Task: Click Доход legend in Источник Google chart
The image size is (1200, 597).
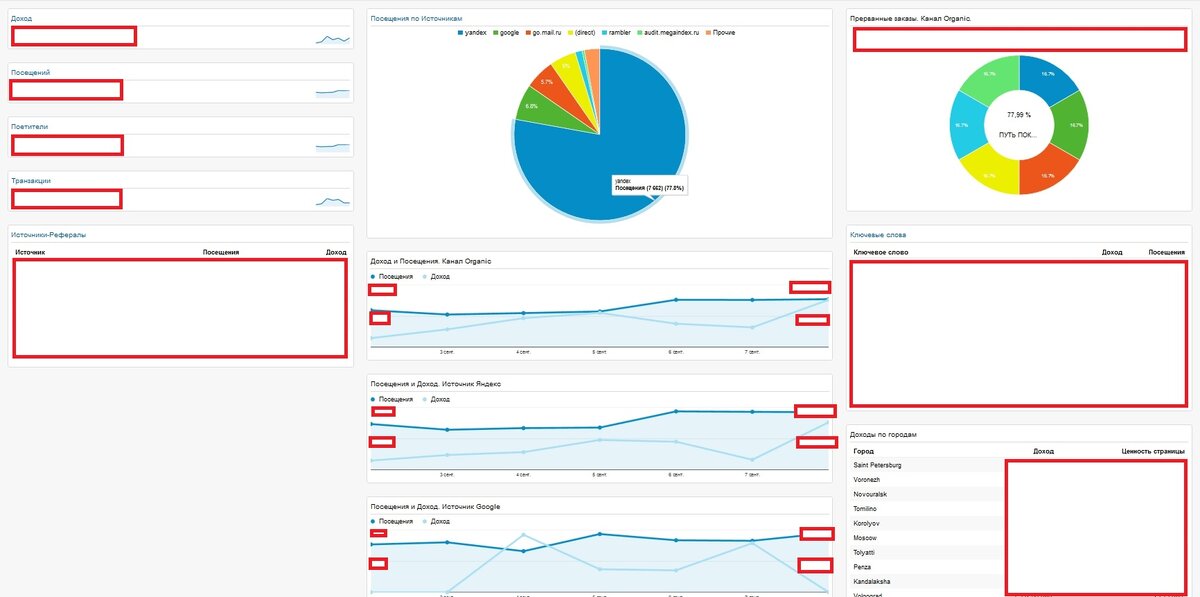Action: [435, 521]
